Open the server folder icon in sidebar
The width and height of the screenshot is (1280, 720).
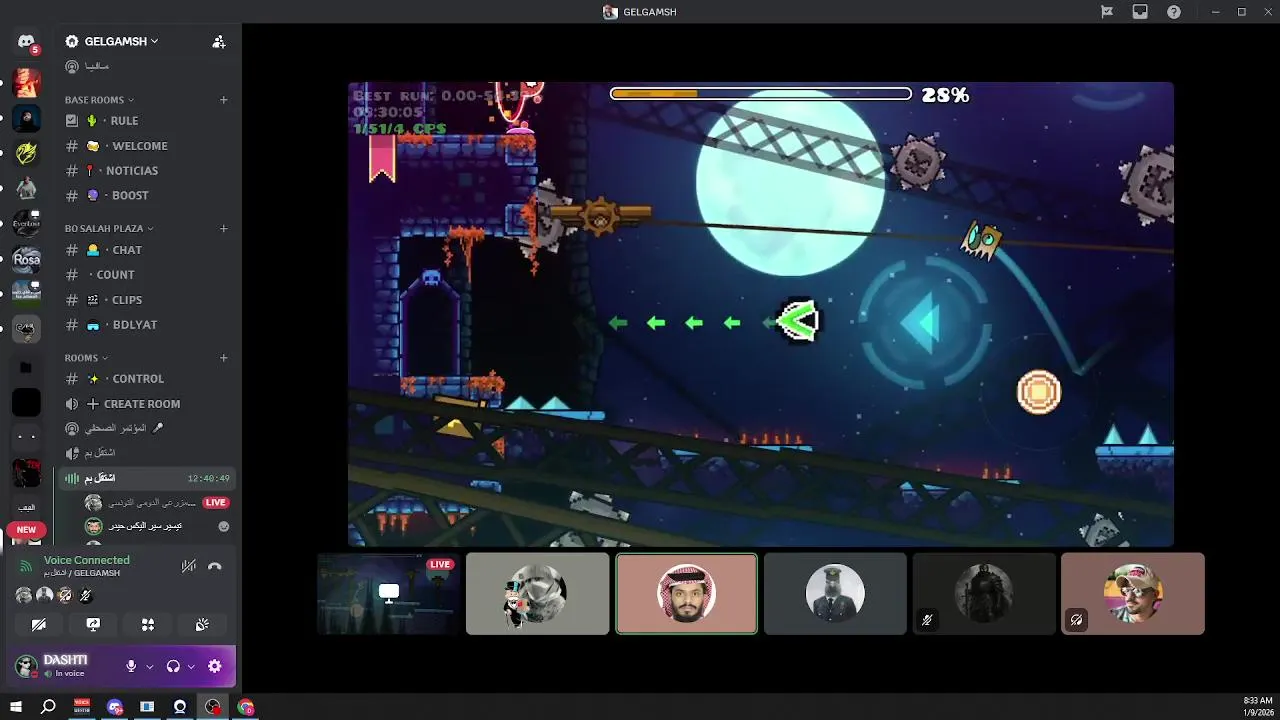[26, 367]
